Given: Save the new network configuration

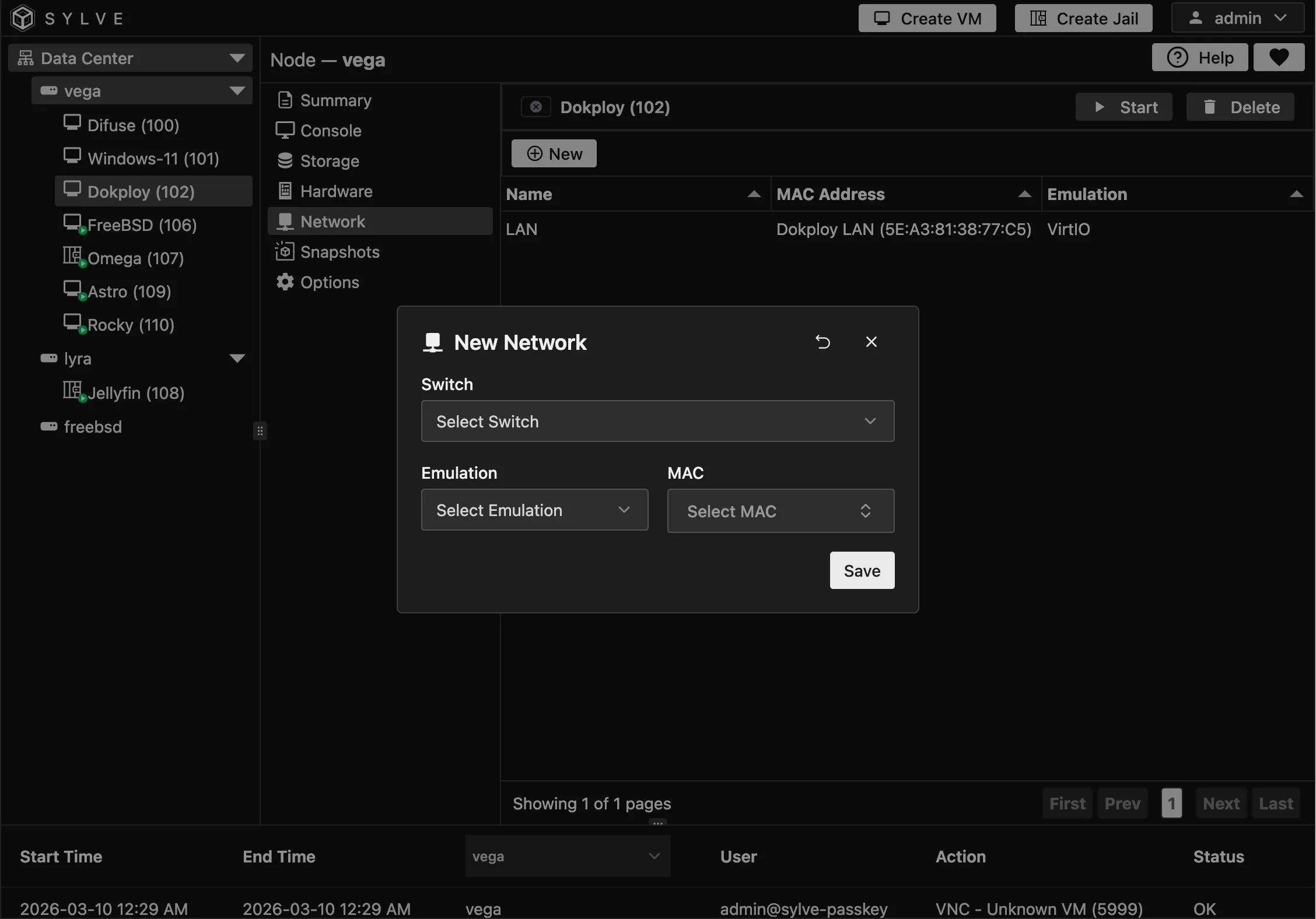Looking at the screenshot, I should pos(861,570).
